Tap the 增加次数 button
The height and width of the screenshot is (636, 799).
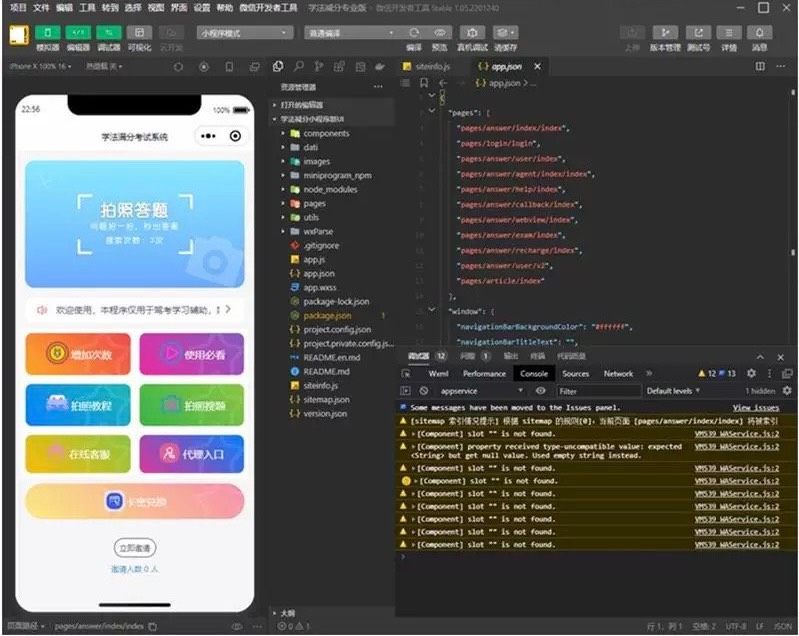click(x=78, y=354)
